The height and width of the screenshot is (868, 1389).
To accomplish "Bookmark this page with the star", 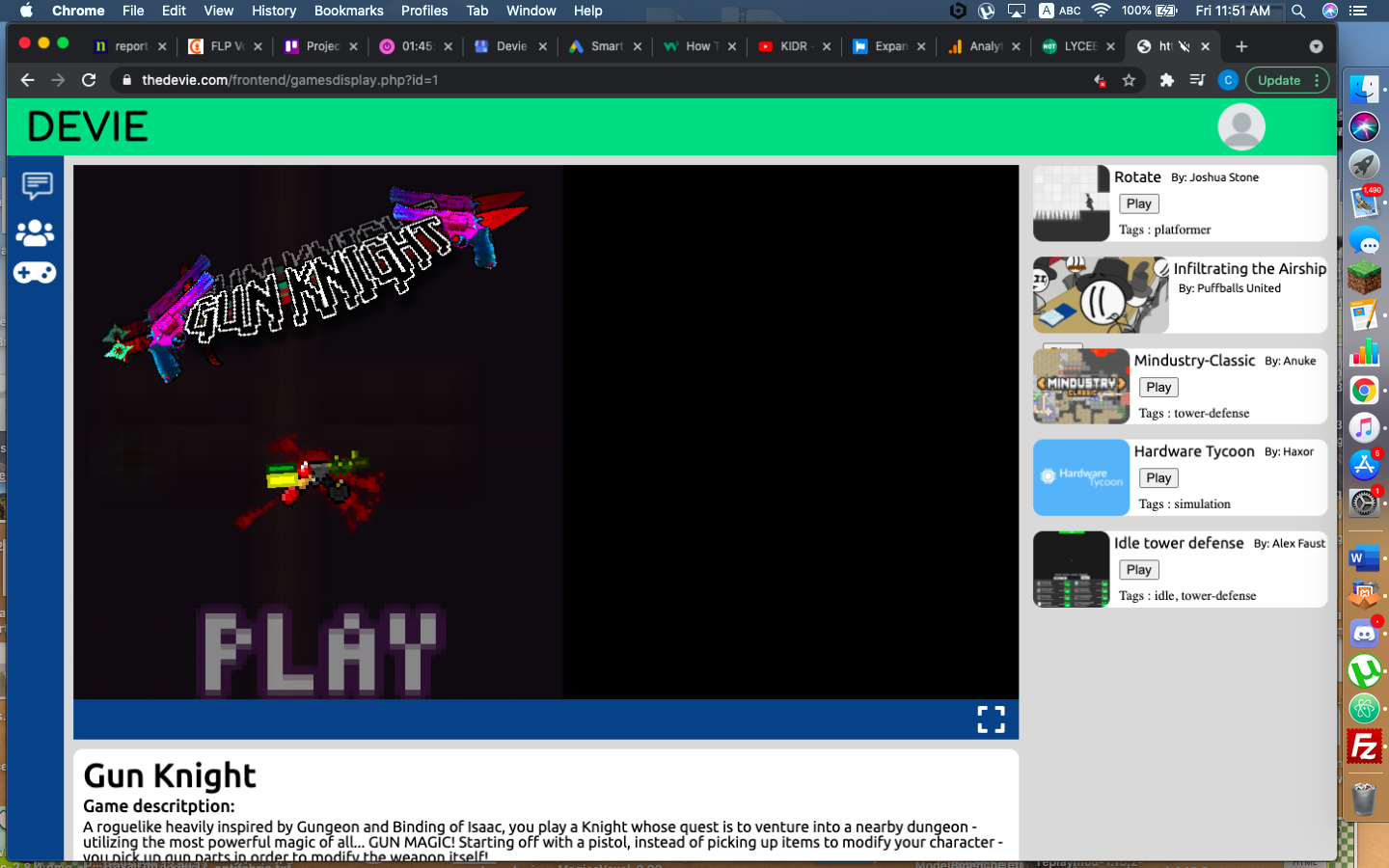I will (1129, 80).
